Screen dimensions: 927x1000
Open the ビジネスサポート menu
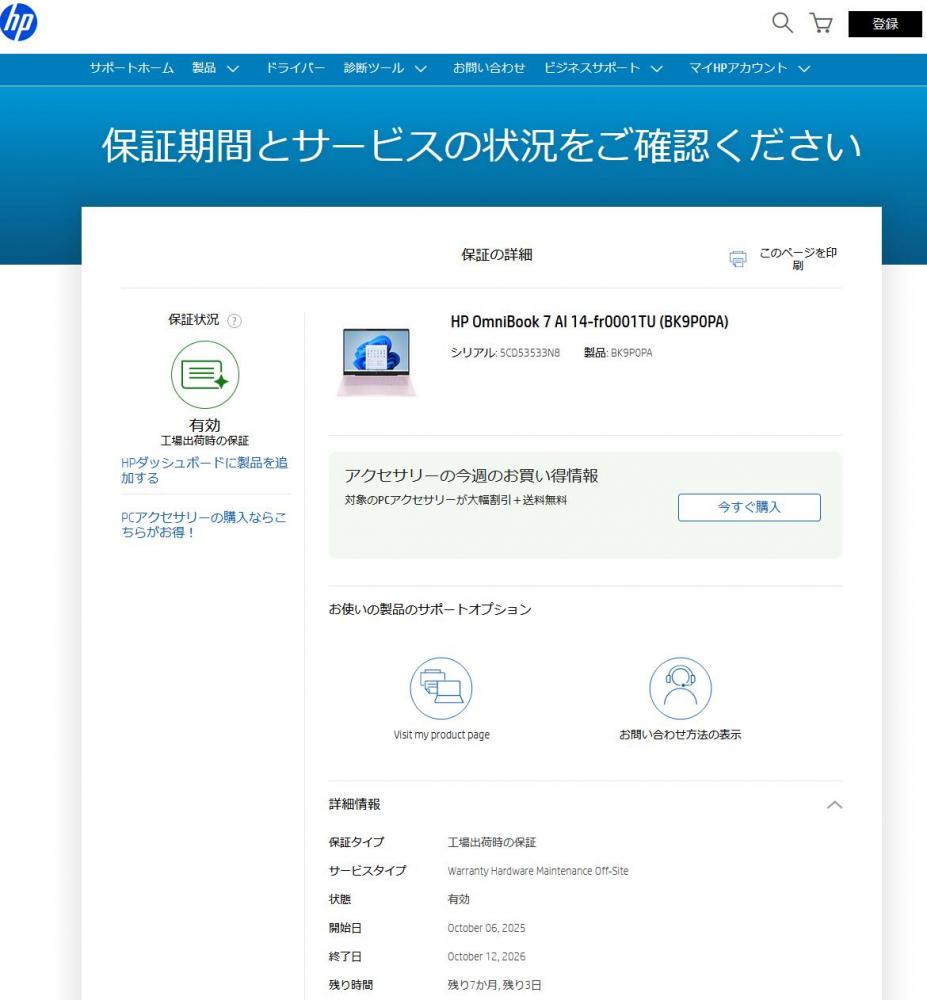592,68
